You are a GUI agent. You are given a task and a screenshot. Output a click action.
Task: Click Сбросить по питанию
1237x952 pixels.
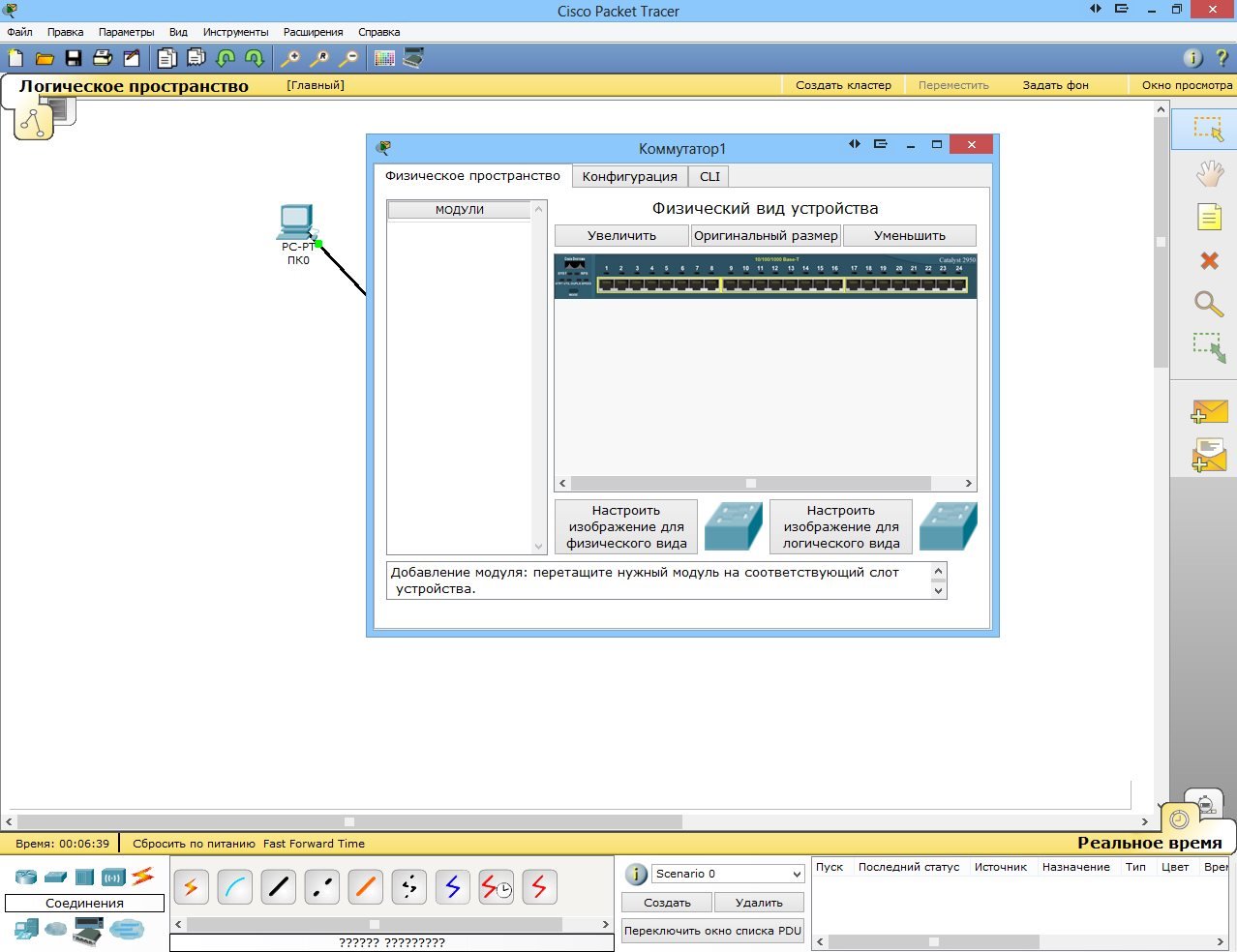194,844
